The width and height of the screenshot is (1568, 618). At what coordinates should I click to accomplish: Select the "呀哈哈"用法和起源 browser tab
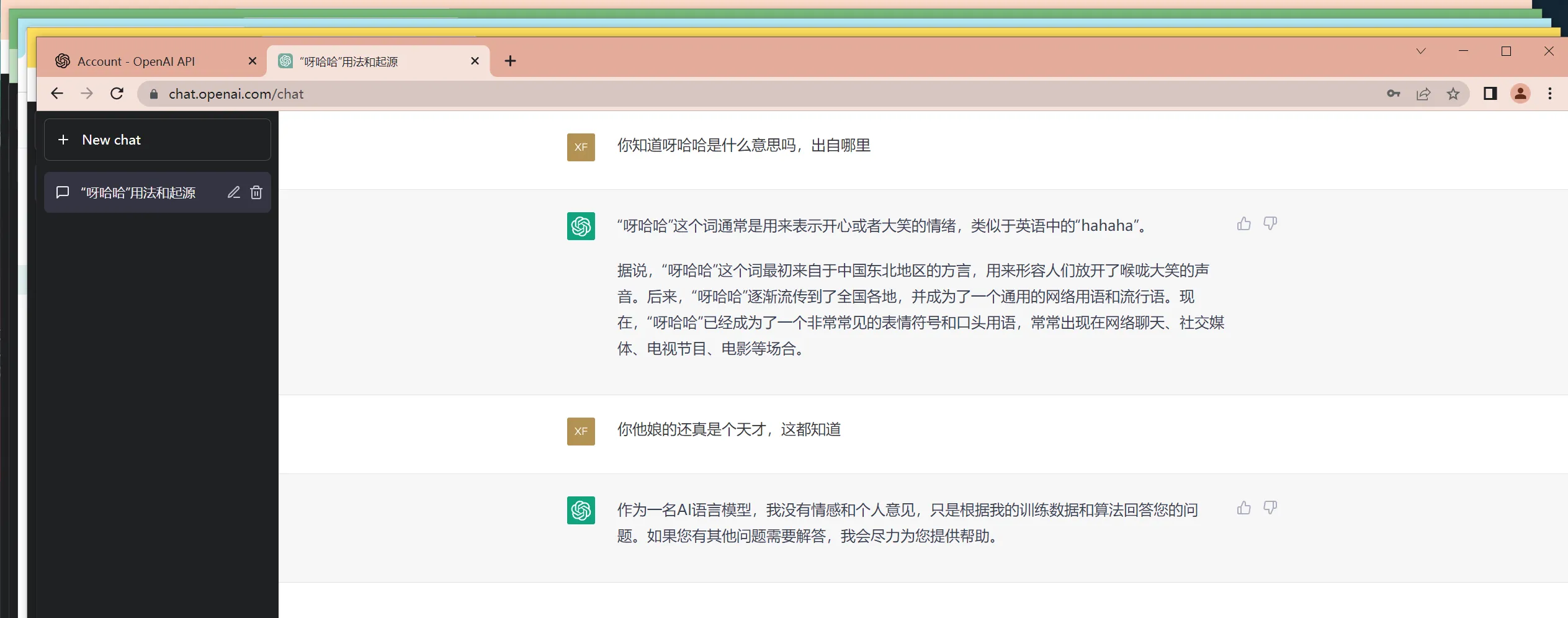tap(379, 61)
